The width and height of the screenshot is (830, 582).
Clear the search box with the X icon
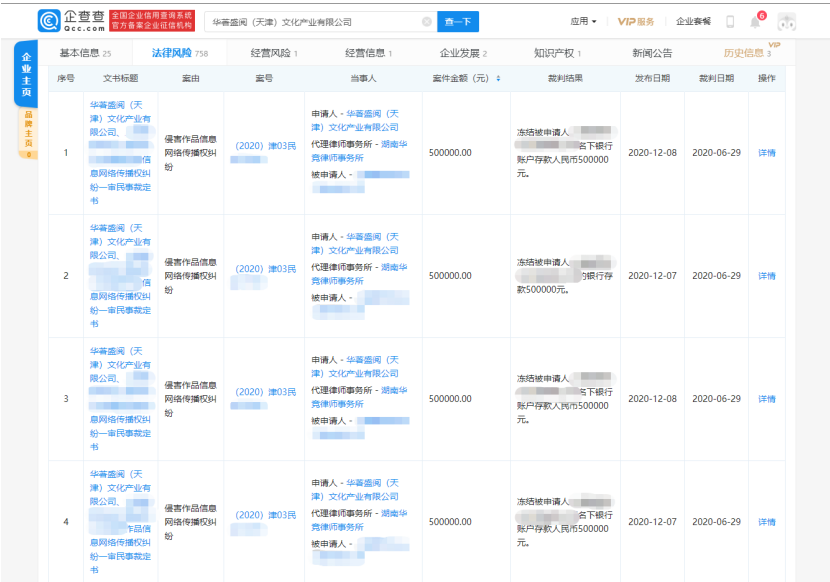[x=427, y=22]
